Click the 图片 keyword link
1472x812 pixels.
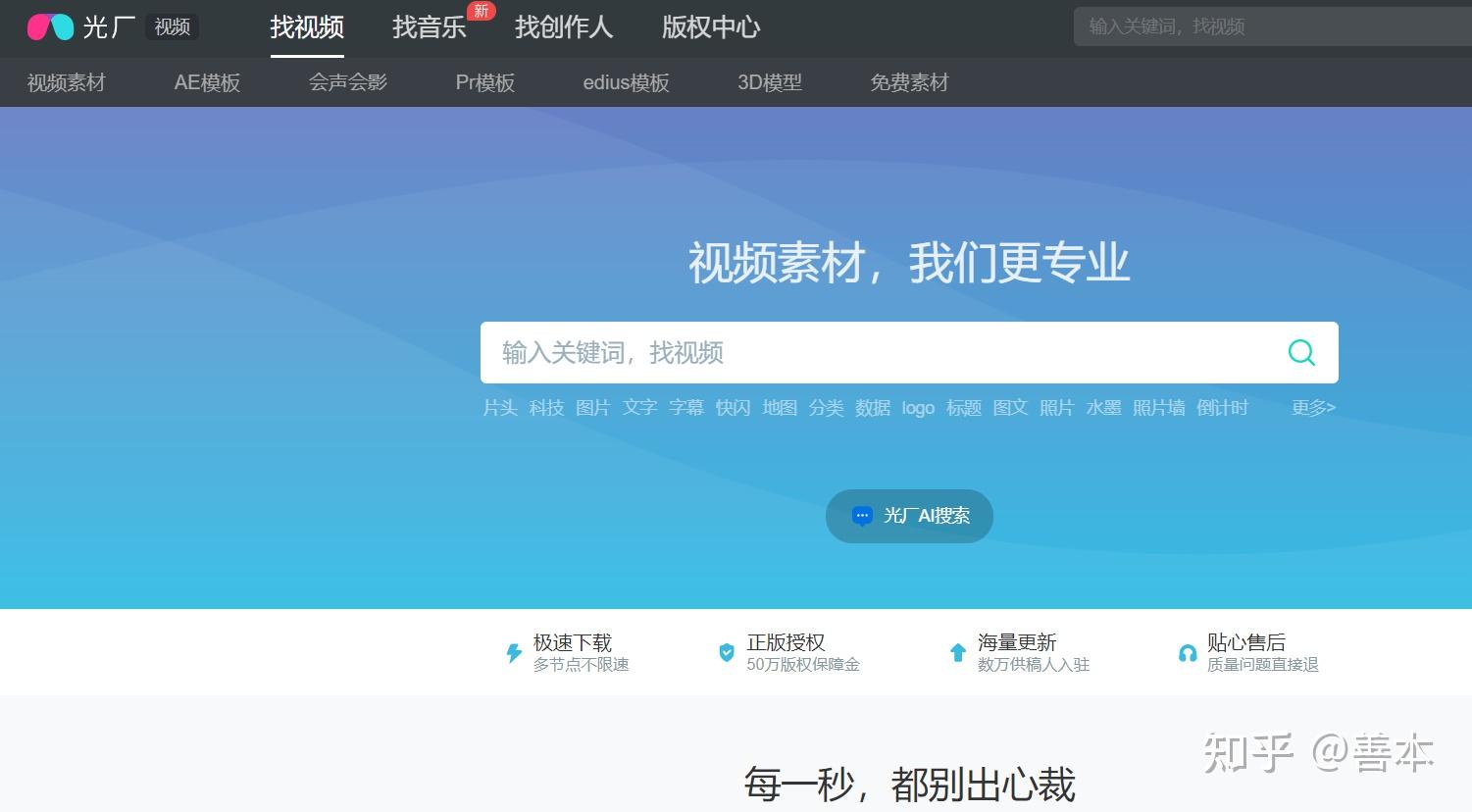tap(592, 407)
